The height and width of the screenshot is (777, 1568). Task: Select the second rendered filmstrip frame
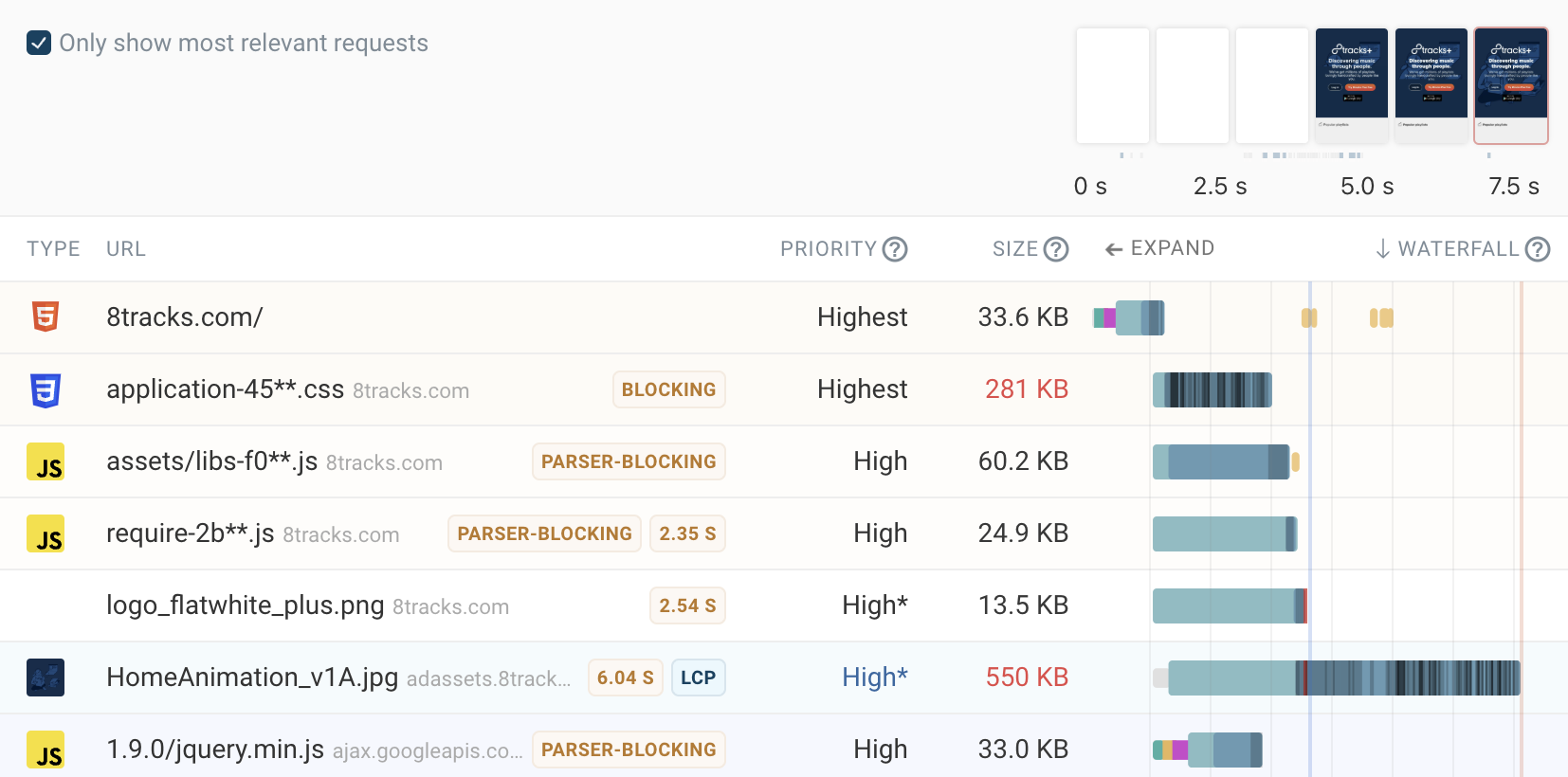point(1431,85)
